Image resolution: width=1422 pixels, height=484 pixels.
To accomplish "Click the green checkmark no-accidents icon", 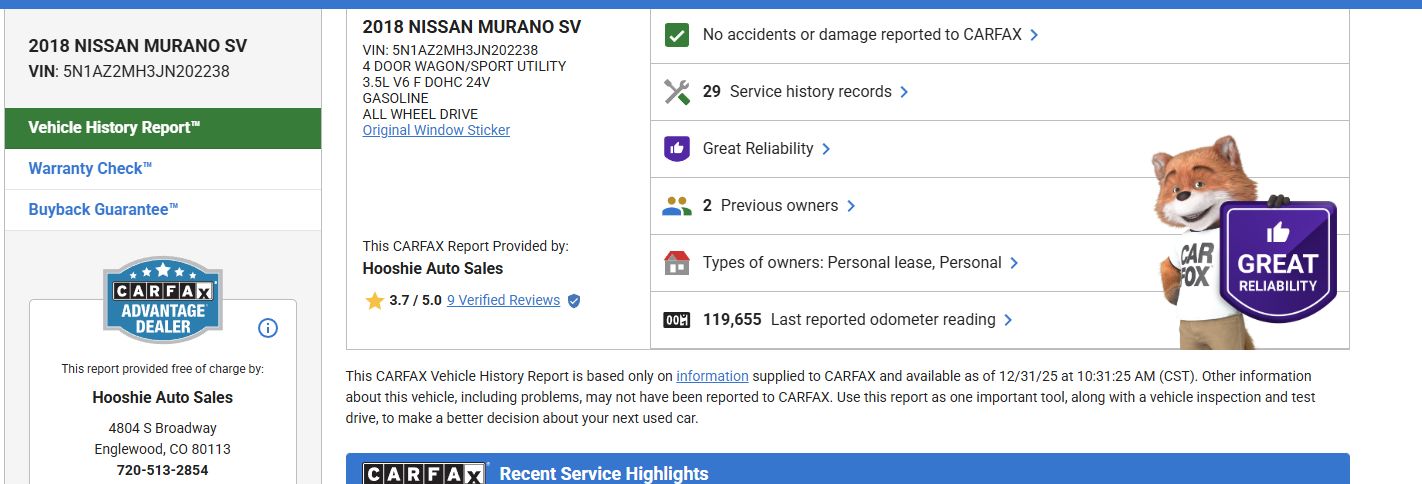I will click(677, 35).
